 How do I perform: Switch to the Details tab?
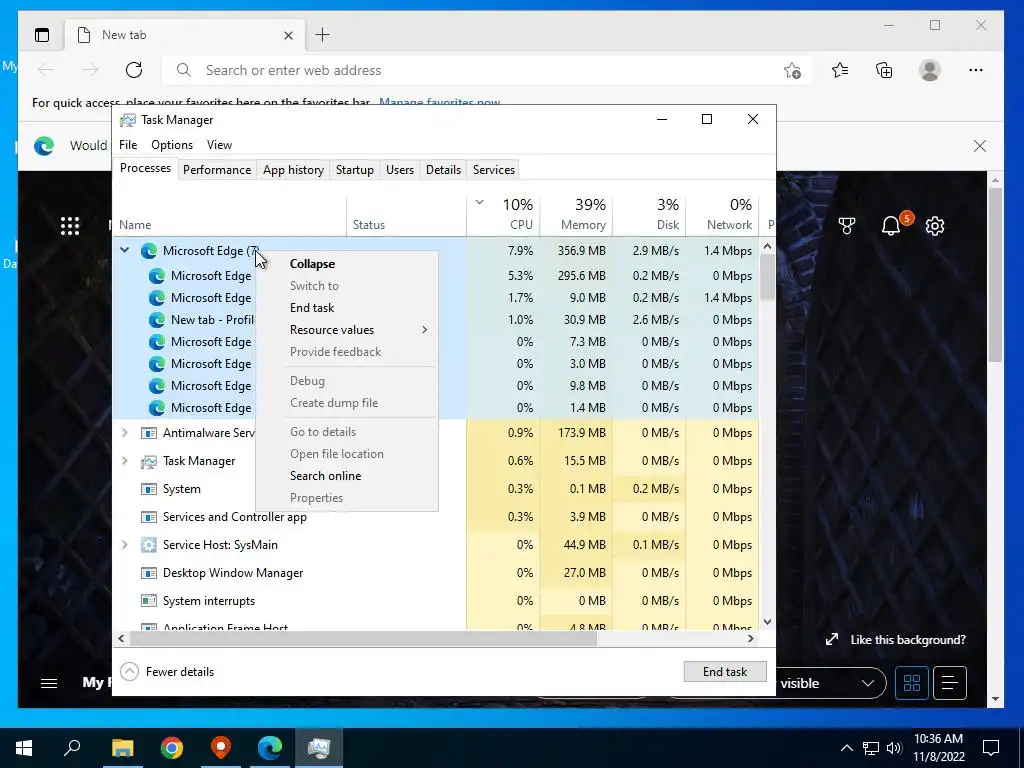pyautogui.click(x=443, y=170)
